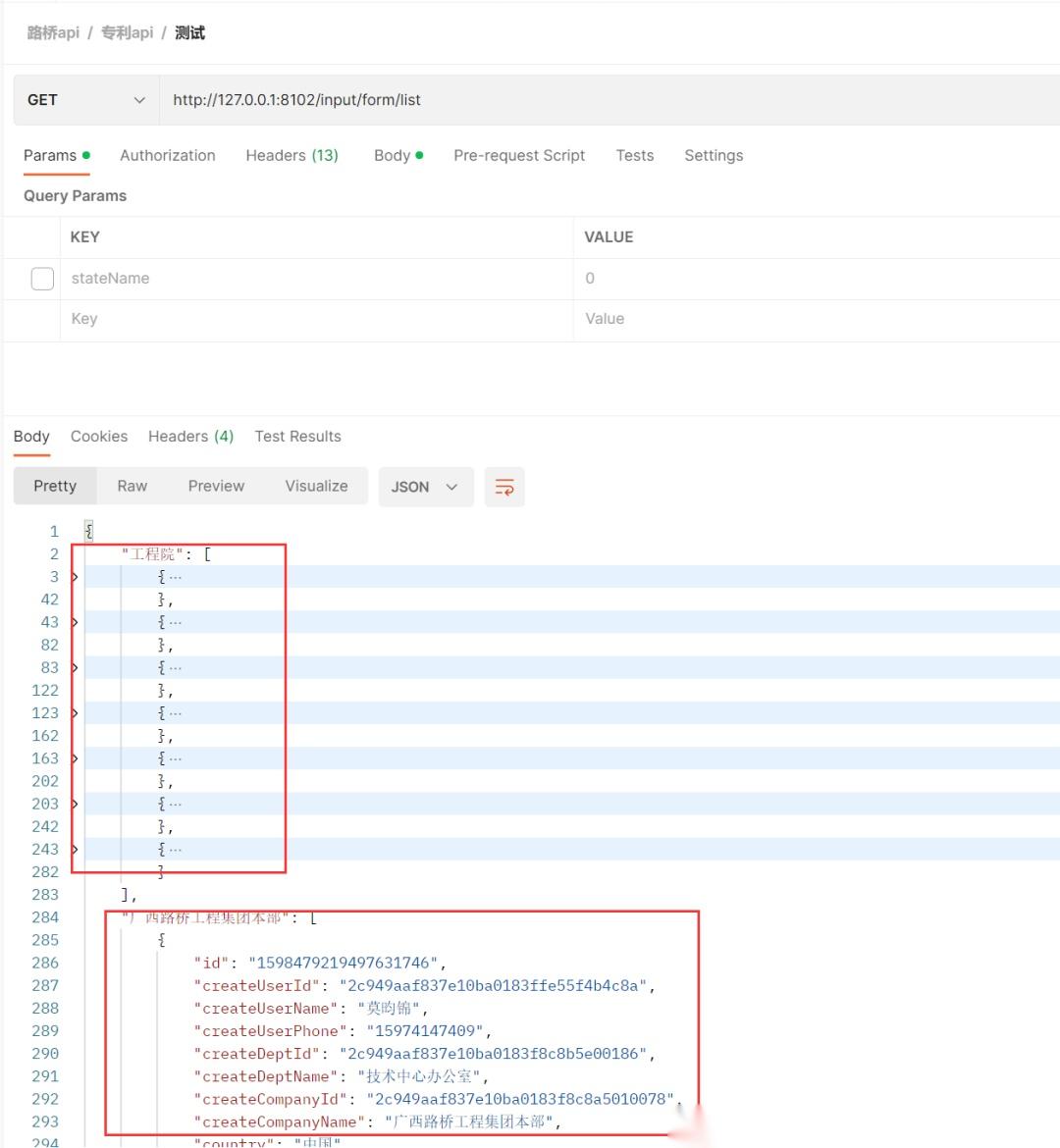1060x1148 pixels.
Task: Switch to the Authorization tab
Action: (167, 155)
